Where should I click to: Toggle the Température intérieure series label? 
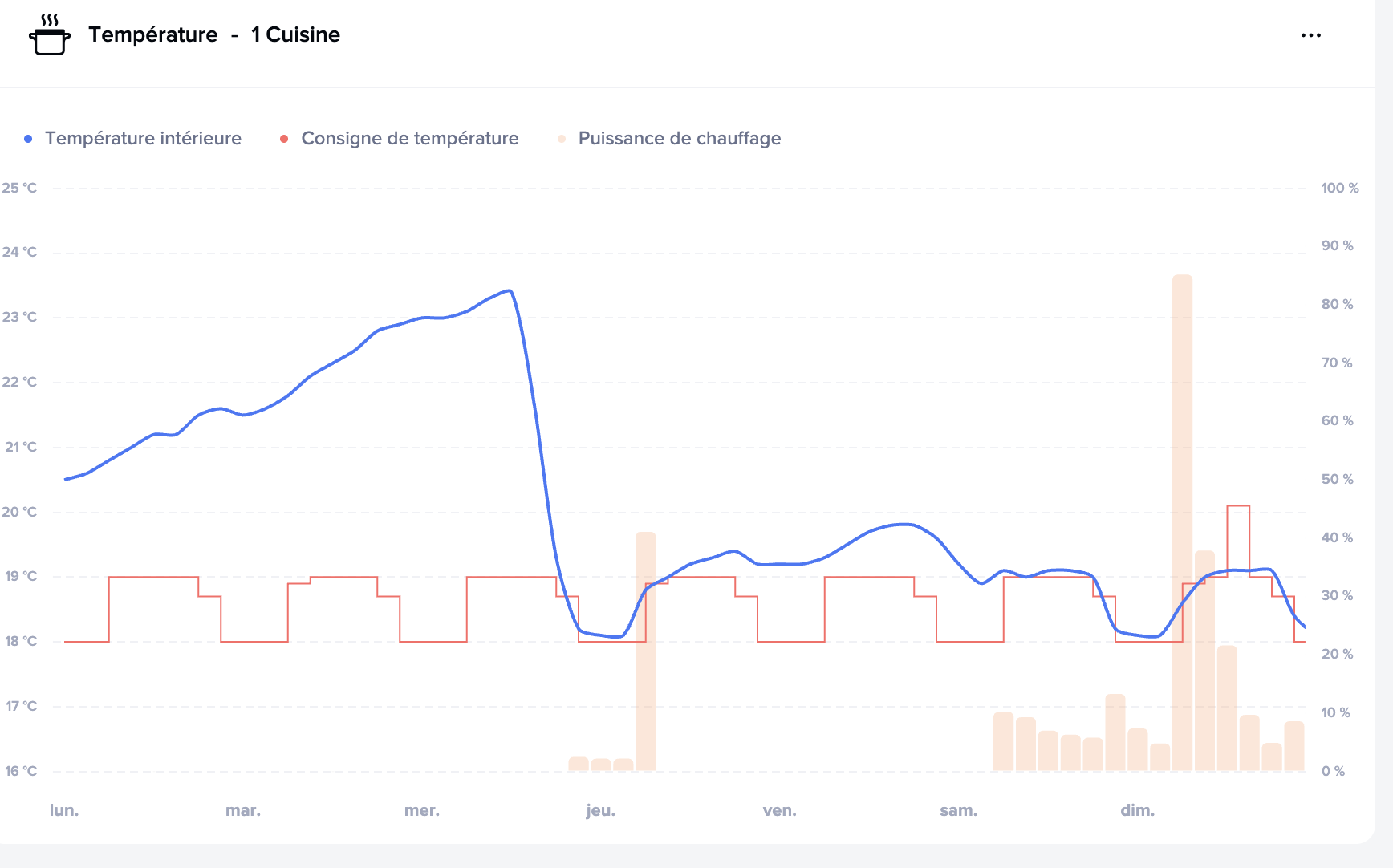(143, 139)
